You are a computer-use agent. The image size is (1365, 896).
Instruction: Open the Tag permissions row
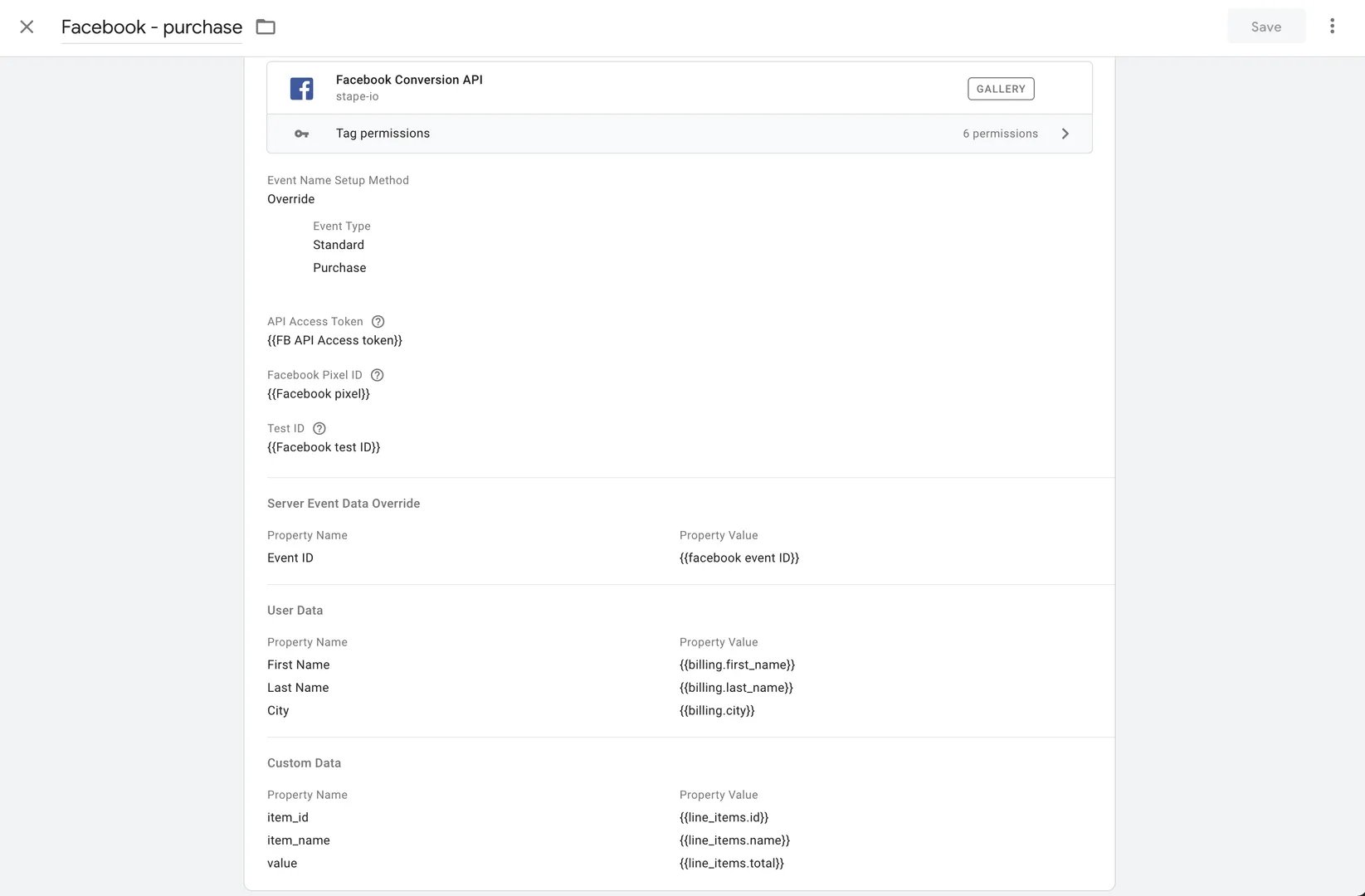(680, 134)
